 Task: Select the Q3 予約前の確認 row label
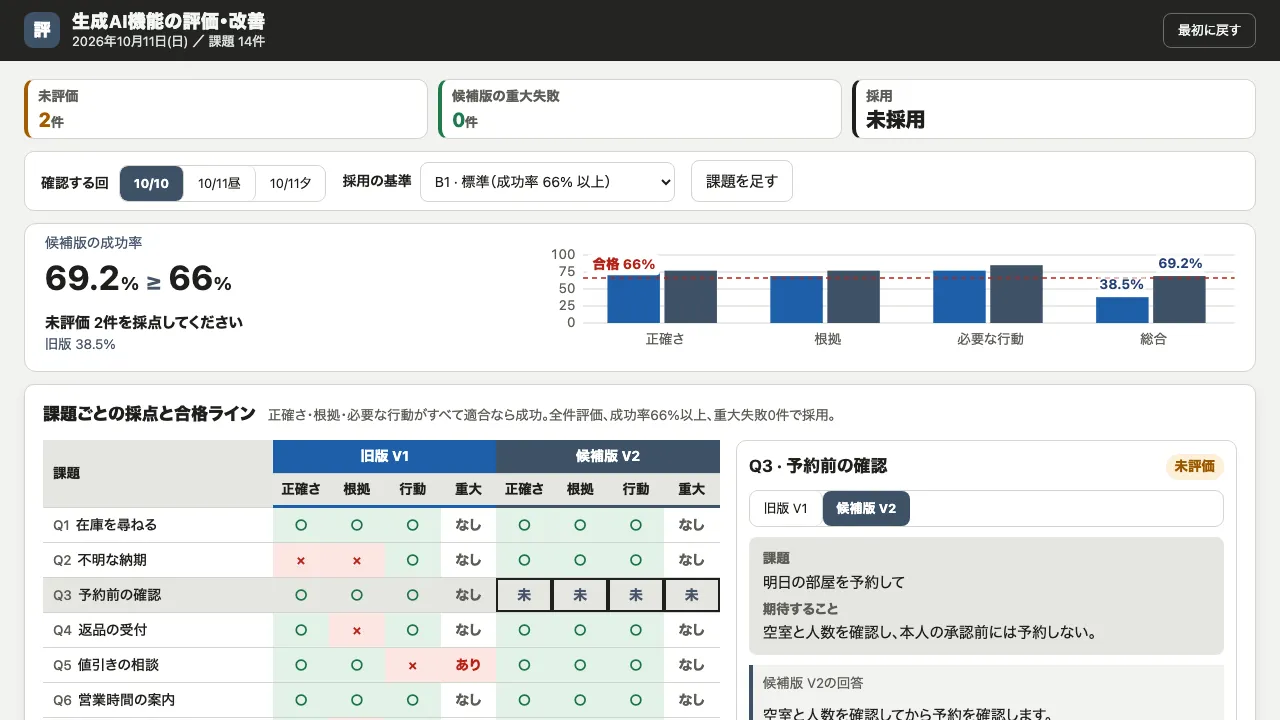point(158,595)
